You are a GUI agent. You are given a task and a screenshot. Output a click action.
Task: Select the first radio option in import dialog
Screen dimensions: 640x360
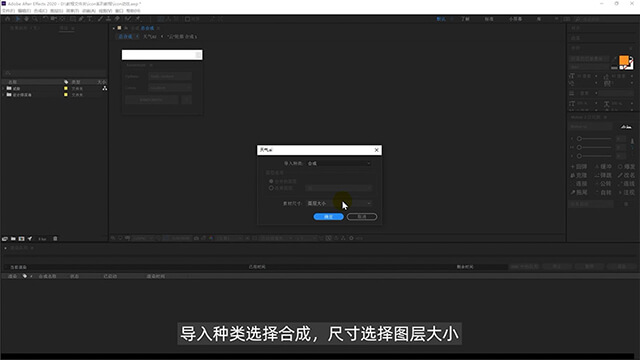coord(271,181)
